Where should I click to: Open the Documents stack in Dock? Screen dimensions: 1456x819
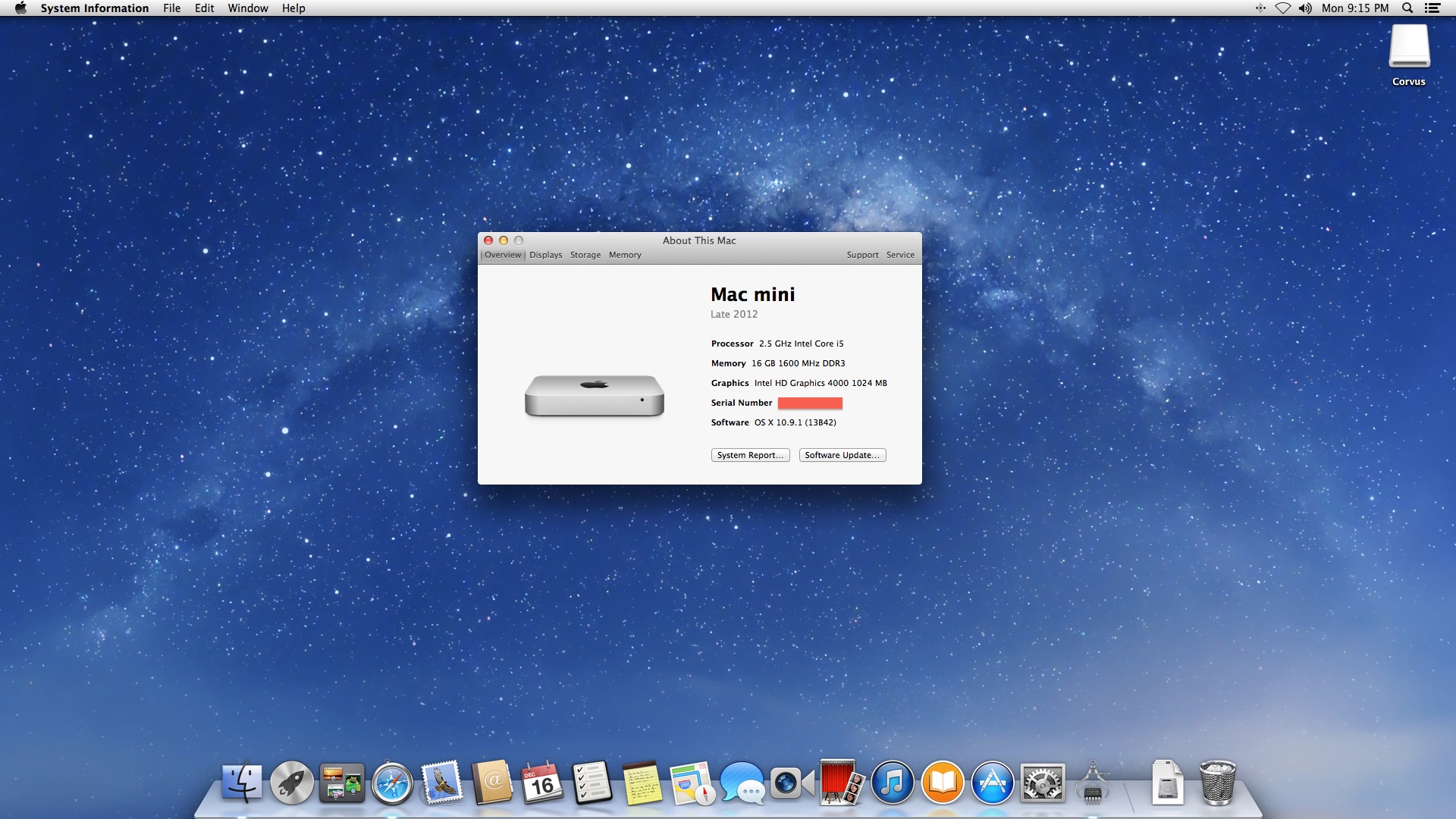[x=1167, y=783]
